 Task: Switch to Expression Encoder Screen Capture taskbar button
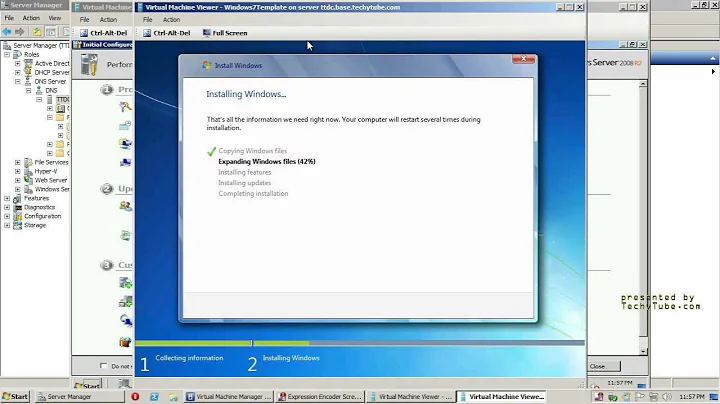(x=320, y=397)
